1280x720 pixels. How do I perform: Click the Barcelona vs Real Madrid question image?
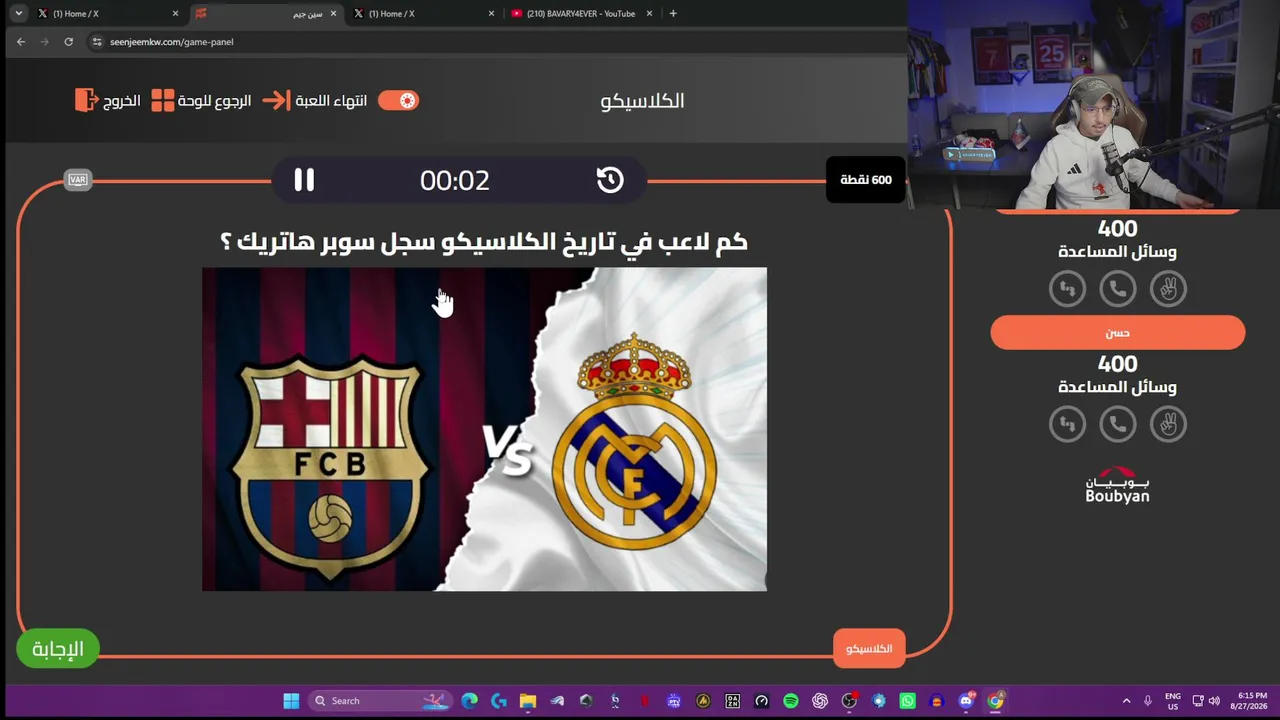tap(484, 429)
